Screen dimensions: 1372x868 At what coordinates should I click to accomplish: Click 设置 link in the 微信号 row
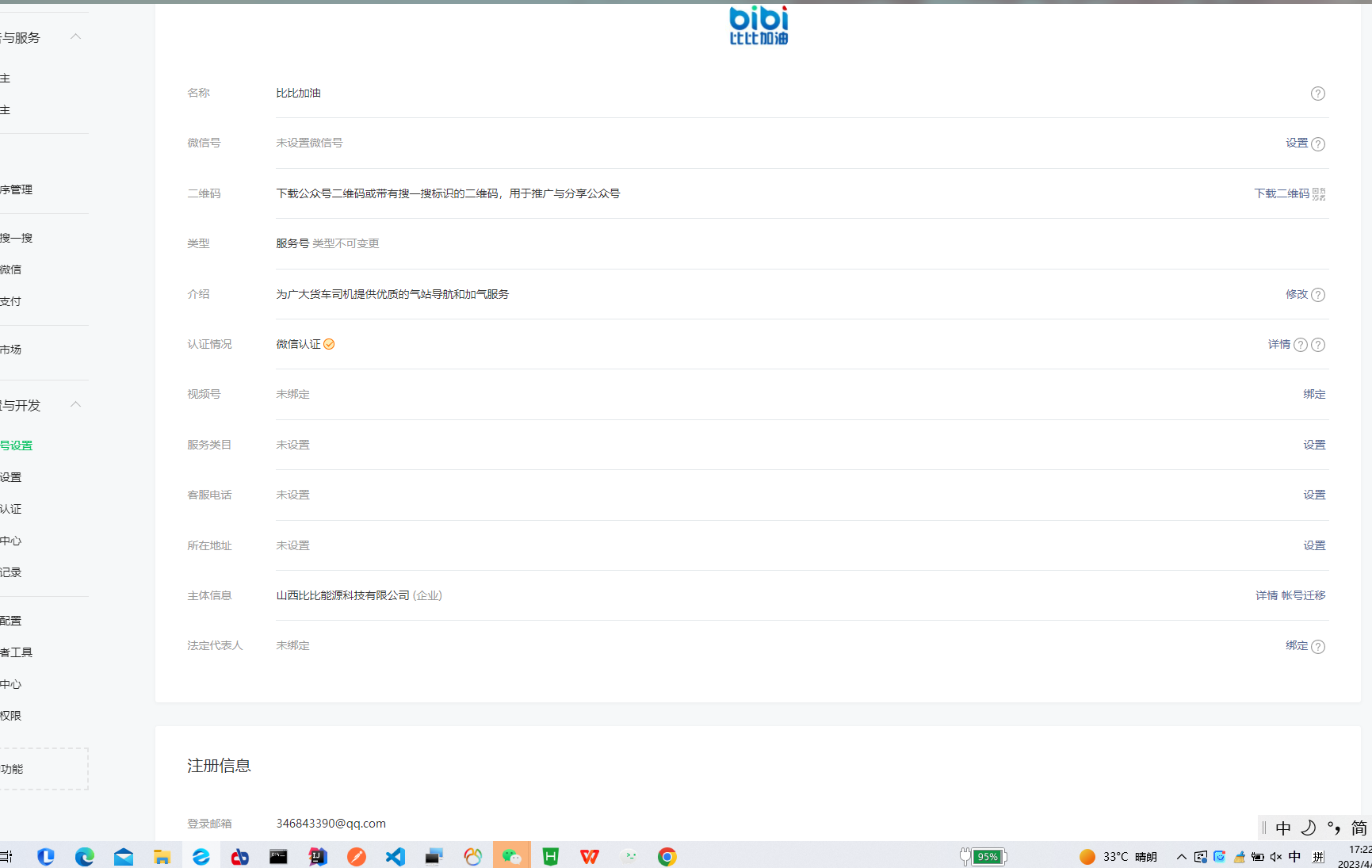click(x=1297, y=143)
